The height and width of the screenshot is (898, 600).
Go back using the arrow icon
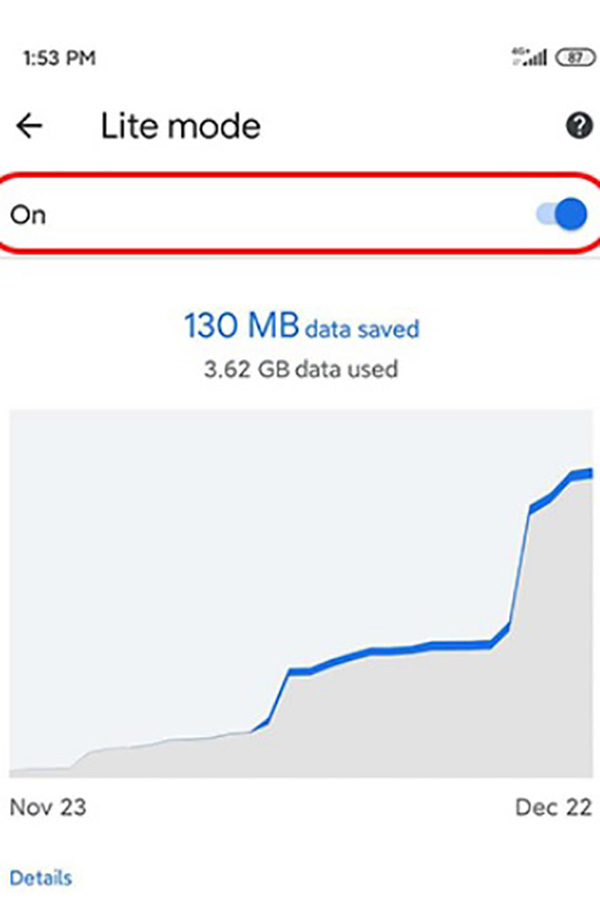click(30, 126)
